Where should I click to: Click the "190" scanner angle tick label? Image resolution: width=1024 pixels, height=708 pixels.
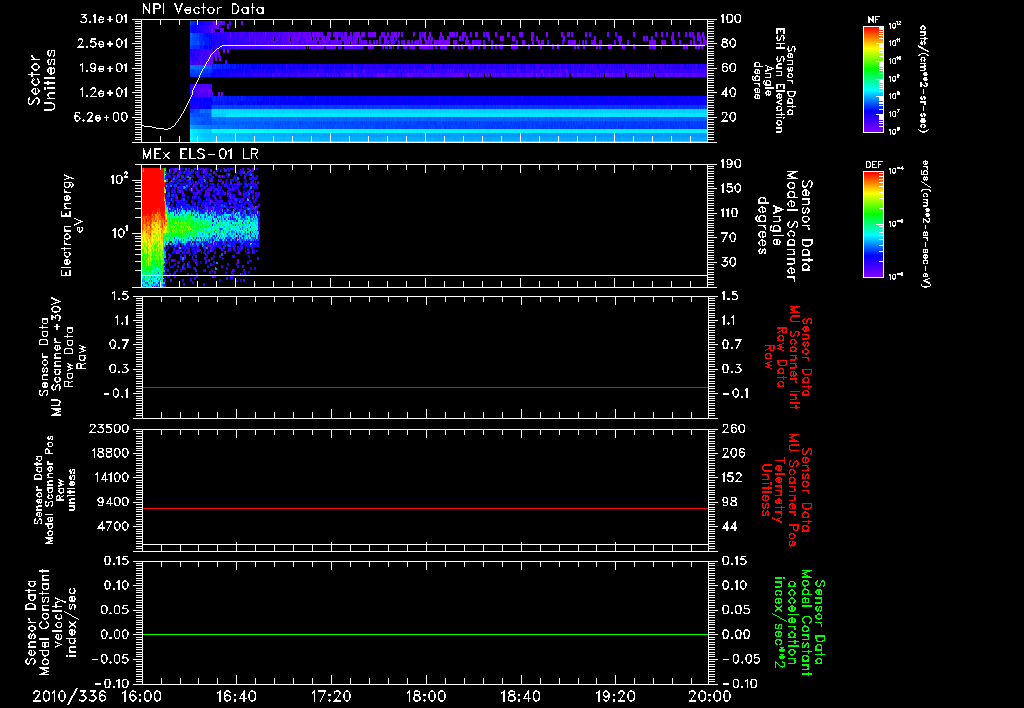(732, 164)
